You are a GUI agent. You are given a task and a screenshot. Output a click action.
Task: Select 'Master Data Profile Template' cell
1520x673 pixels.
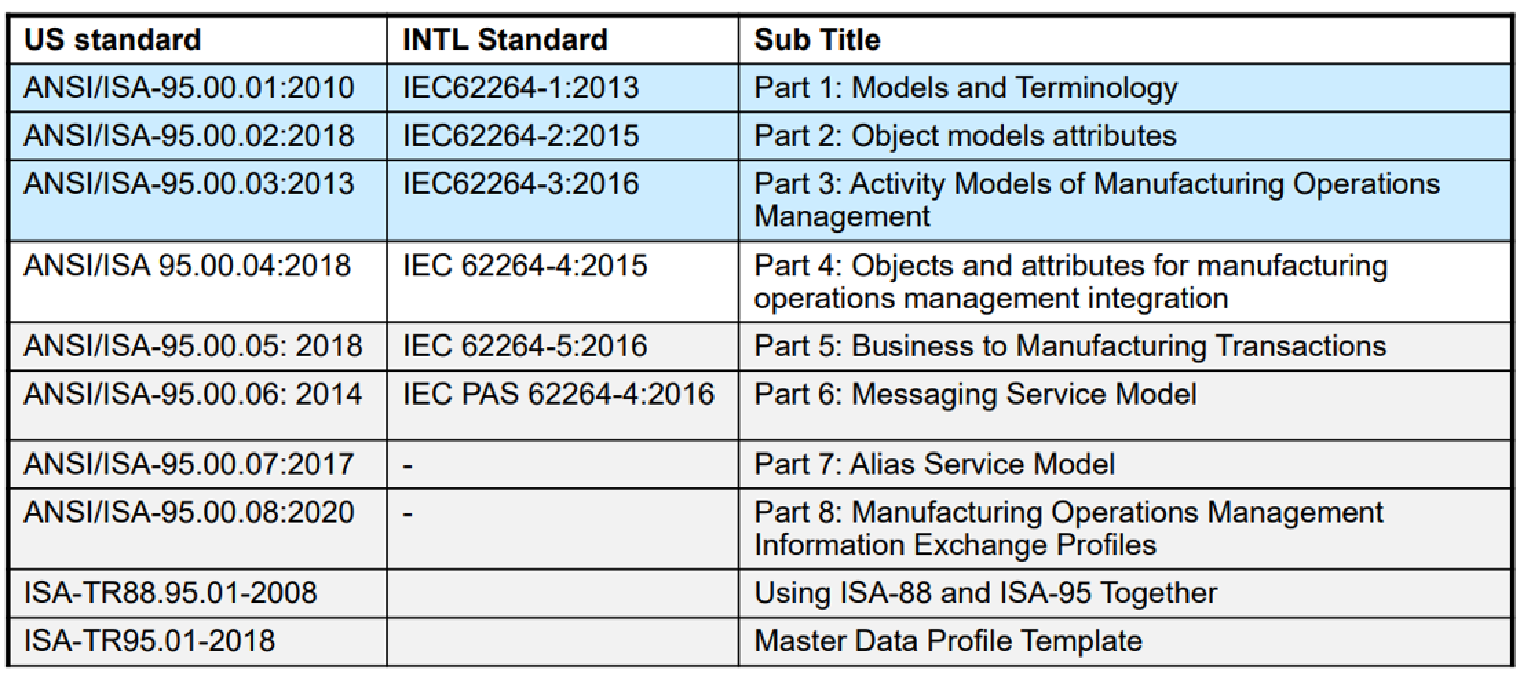(x=1124, y=639)
